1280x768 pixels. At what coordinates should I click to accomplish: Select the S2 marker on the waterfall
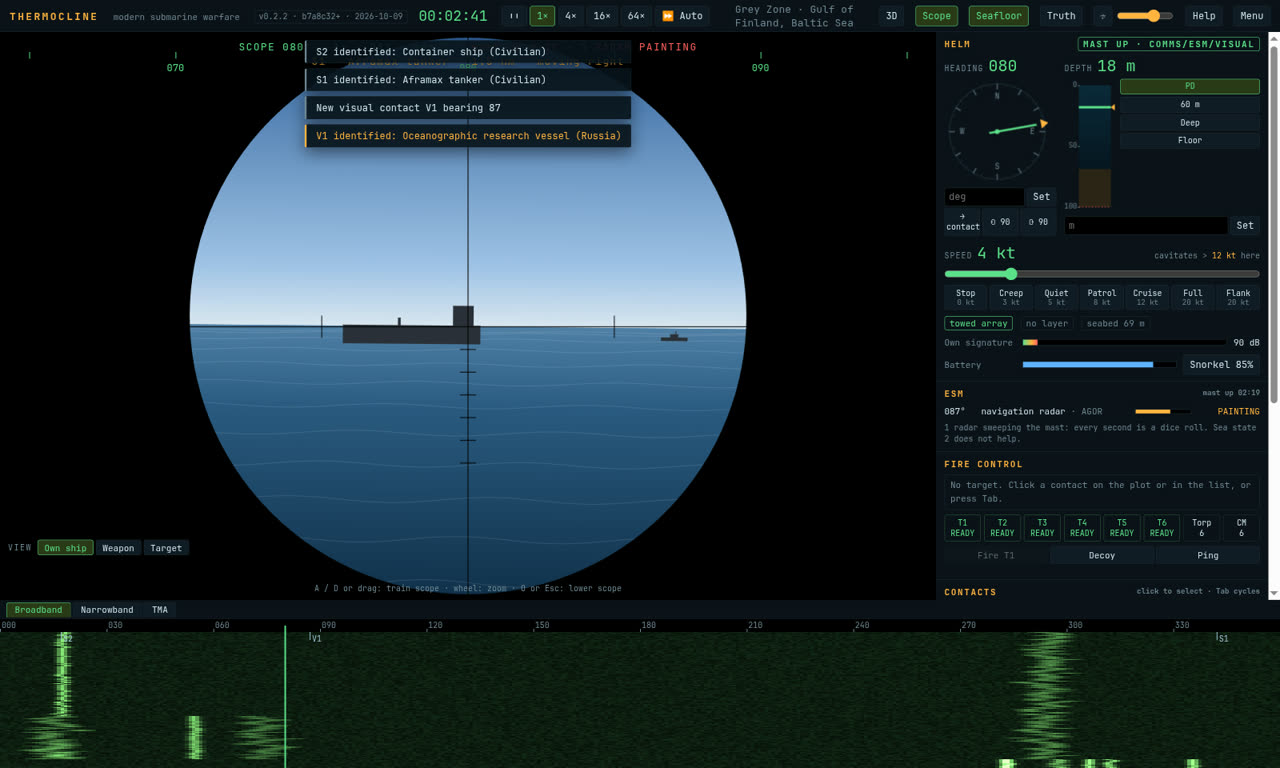[x=66, y=638]
